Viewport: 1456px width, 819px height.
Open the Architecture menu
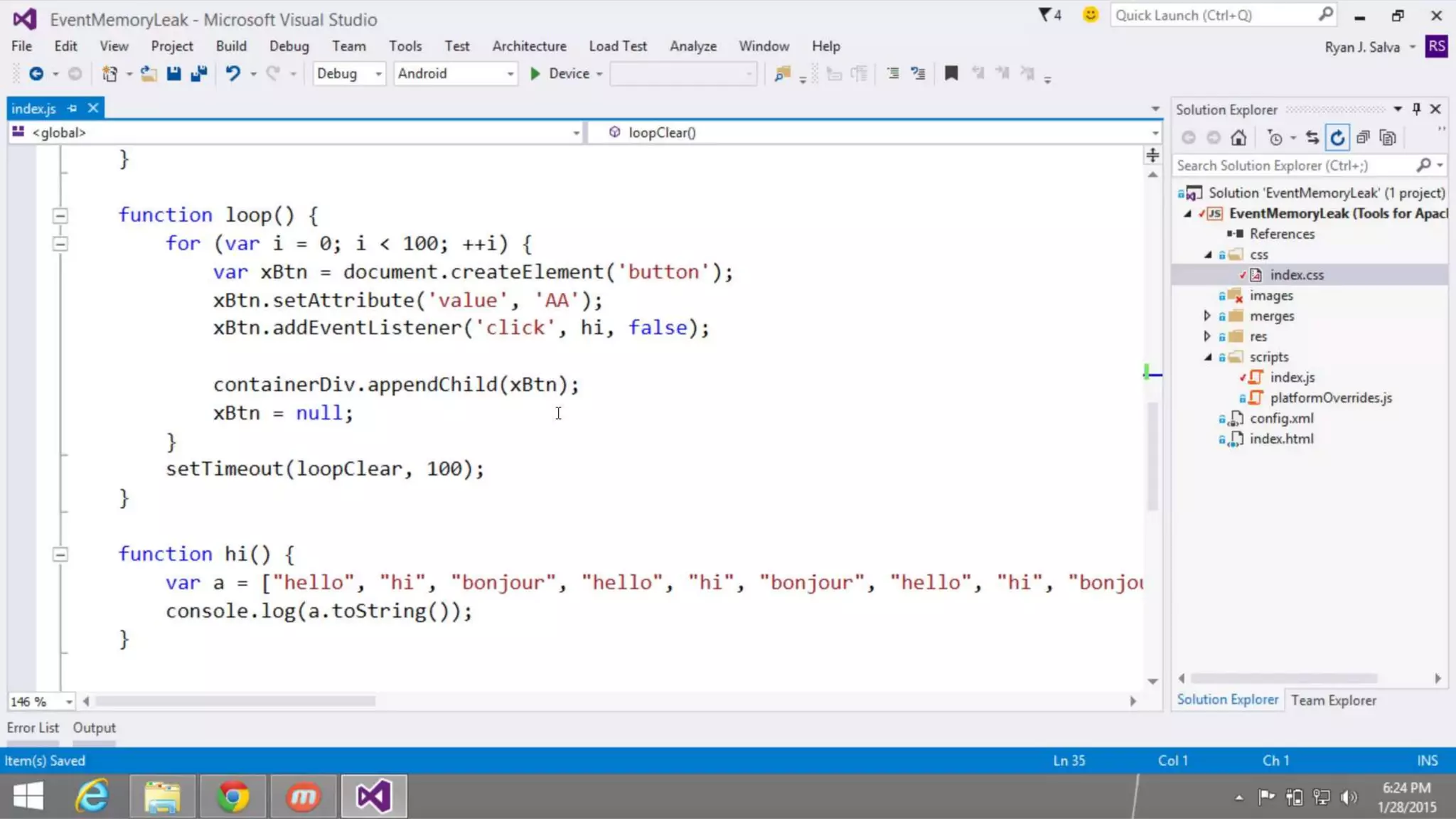tap(529, 46)
